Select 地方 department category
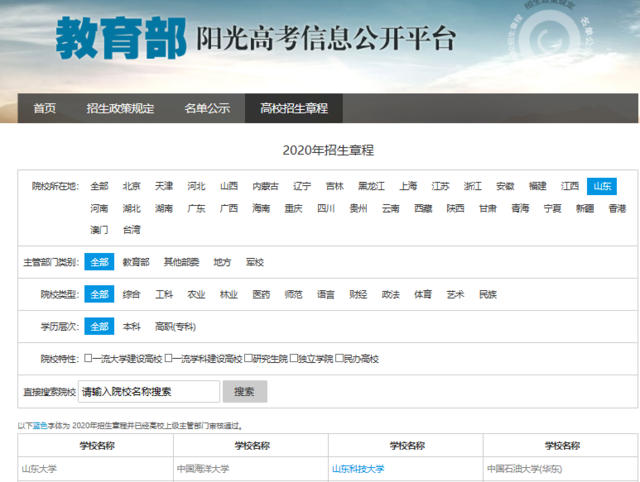This screenshot has height=482, width=640. pos(222,262)
